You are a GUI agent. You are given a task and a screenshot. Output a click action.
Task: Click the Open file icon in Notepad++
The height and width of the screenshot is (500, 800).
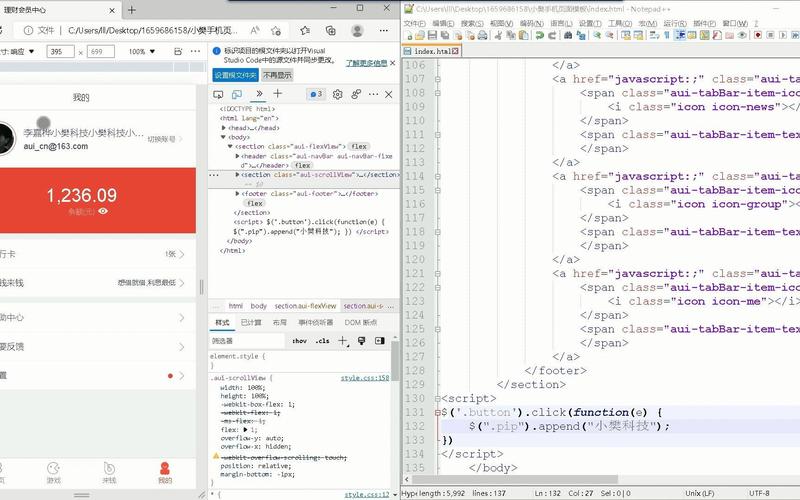click(x=420, y=35)
